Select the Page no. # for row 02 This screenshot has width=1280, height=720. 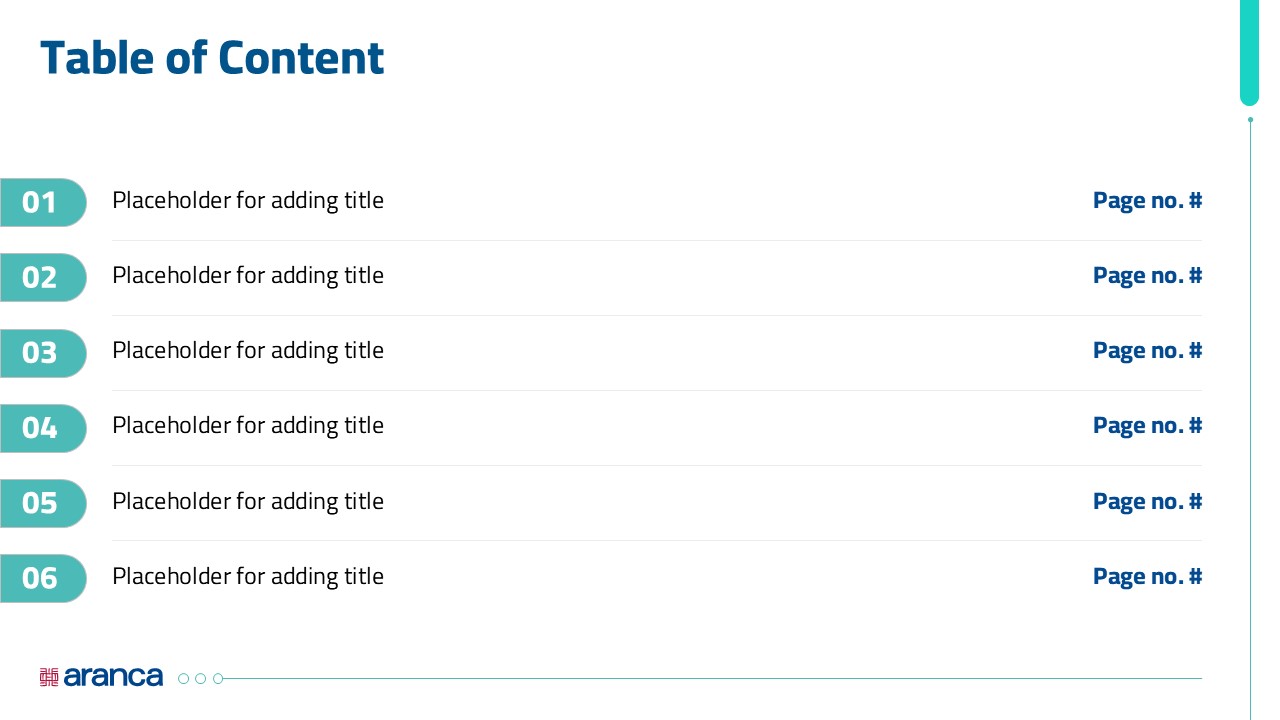1147,275
